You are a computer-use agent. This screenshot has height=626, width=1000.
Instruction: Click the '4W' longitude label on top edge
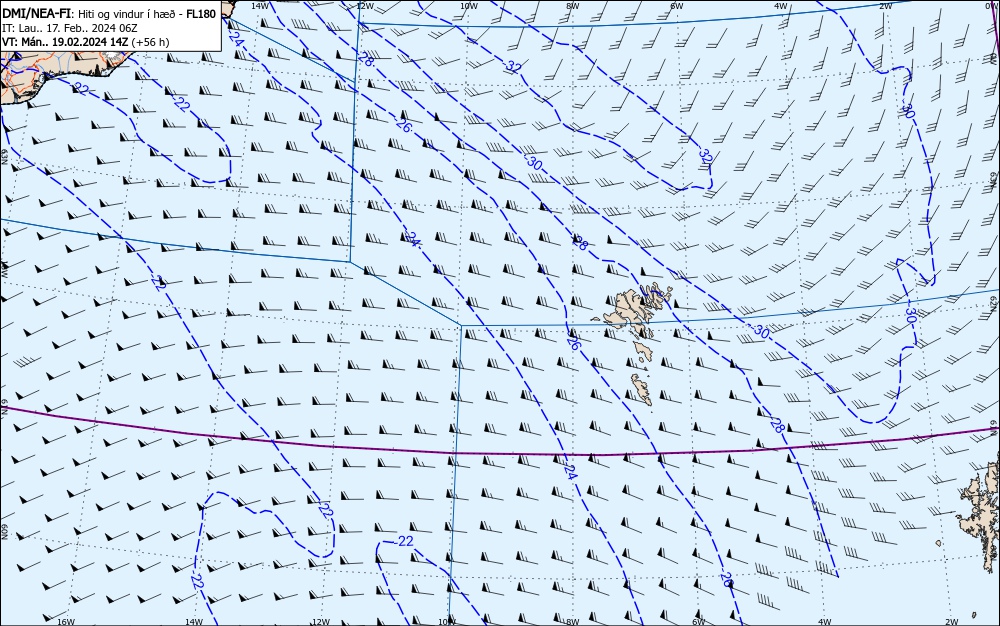pyautogui.click(x=781, y=6)
